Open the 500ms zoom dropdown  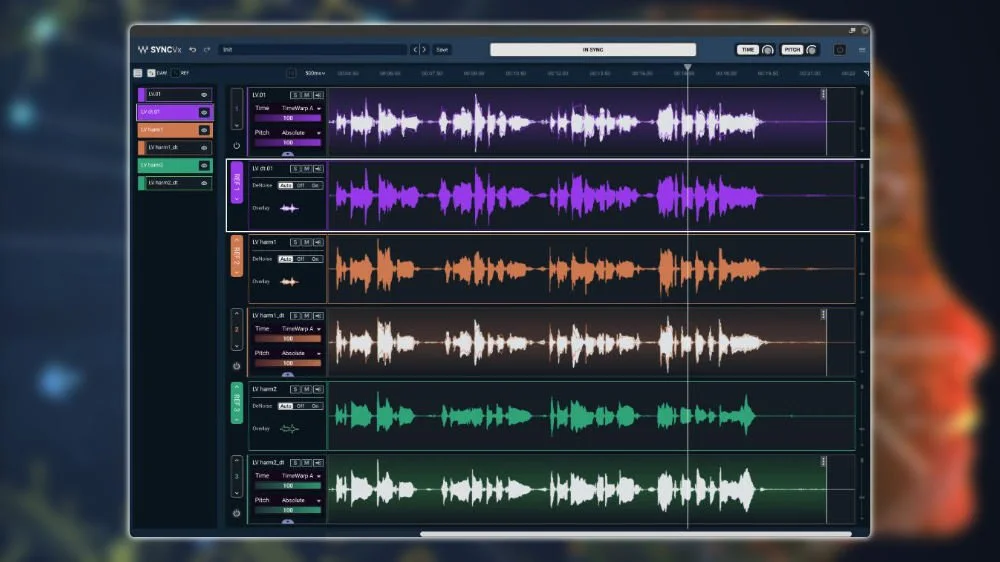tap(315, 73)
